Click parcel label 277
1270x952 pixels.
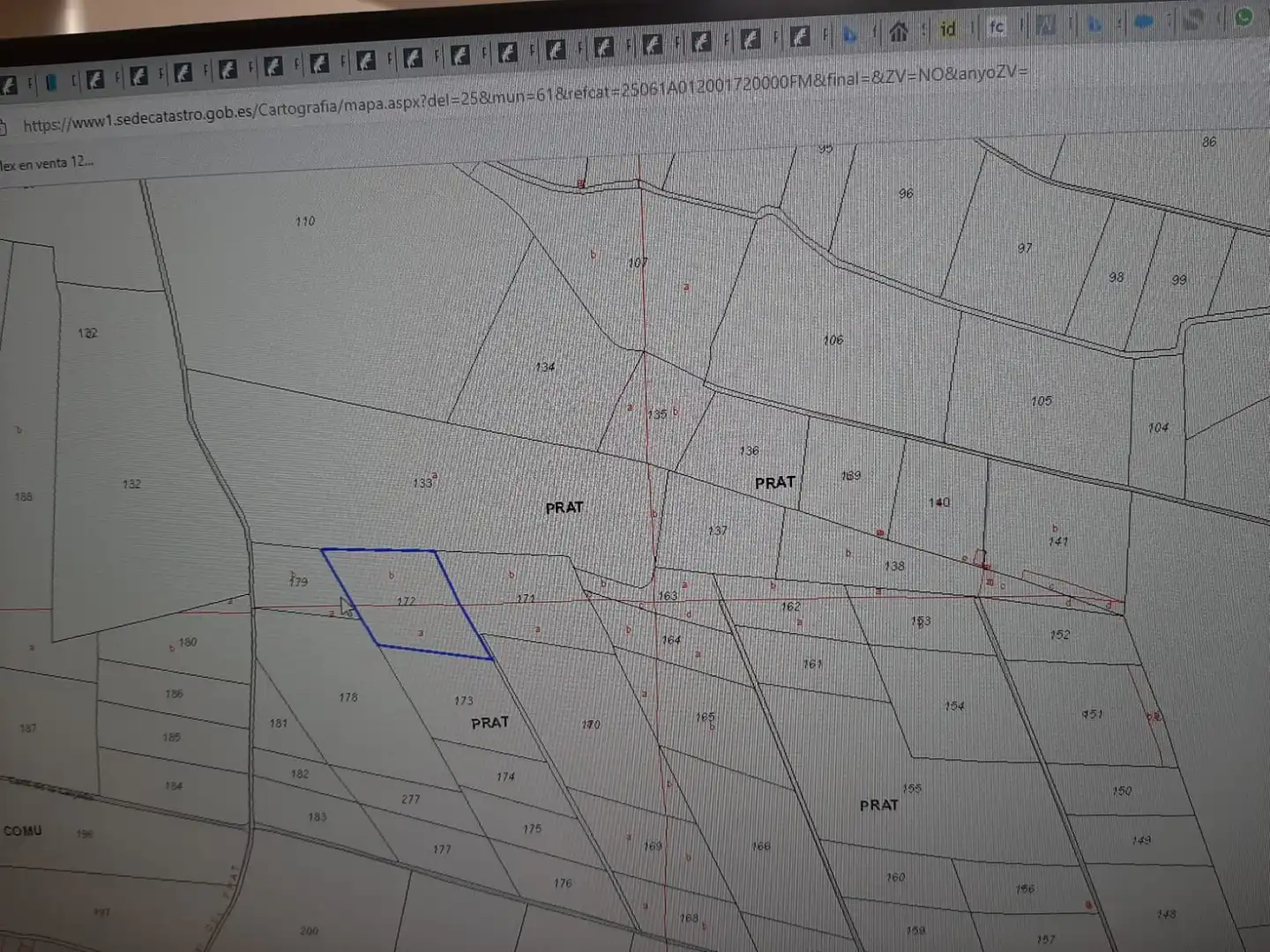411,800
